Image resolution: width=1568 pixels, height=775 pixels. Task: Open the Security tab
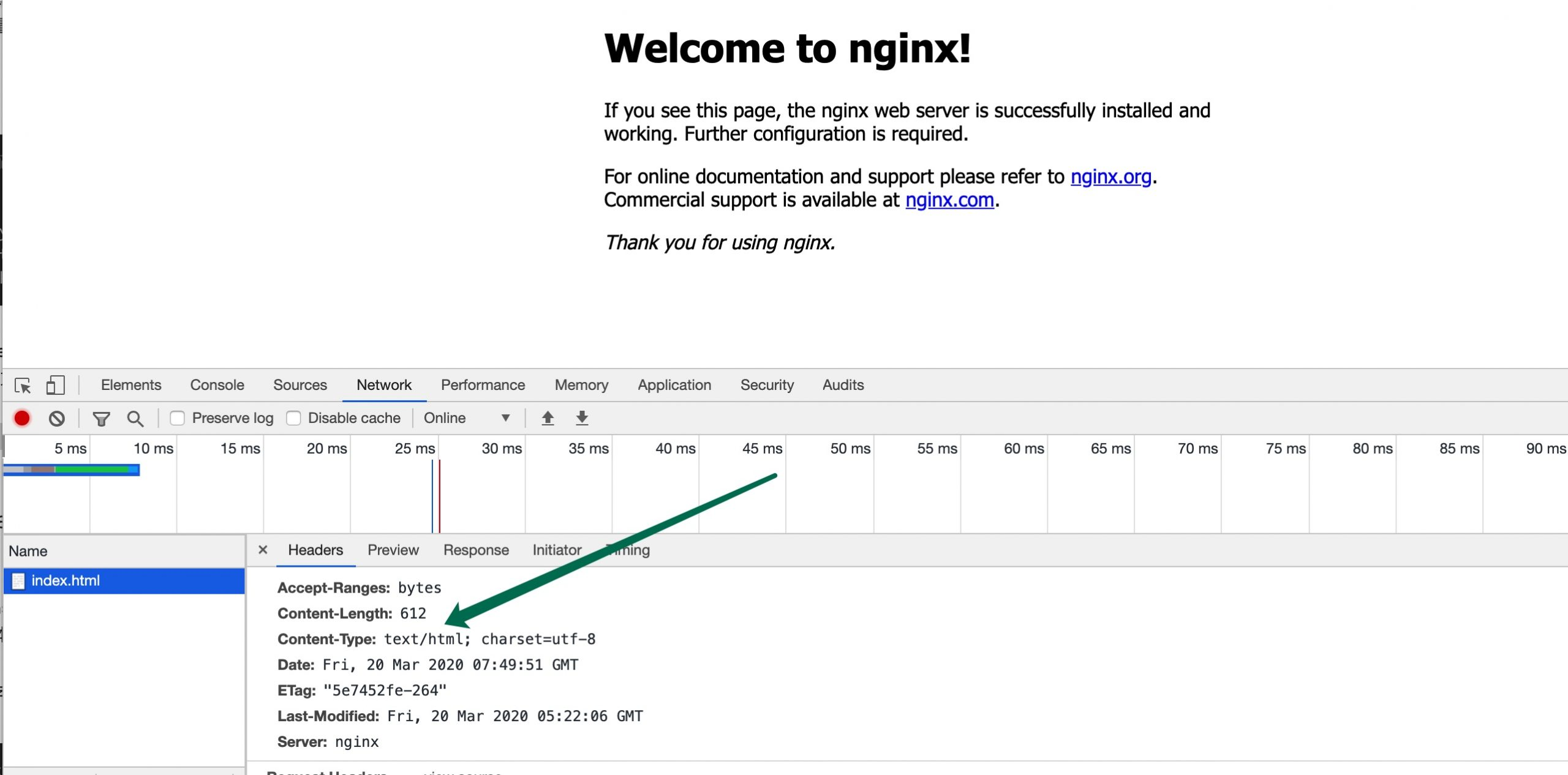(767, 385)
